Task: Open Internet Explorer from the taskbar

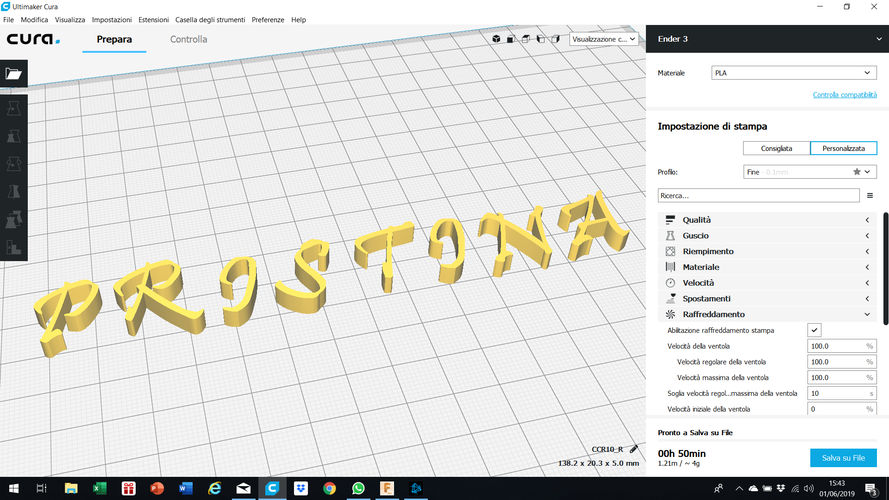Action: tap(214, 488)
